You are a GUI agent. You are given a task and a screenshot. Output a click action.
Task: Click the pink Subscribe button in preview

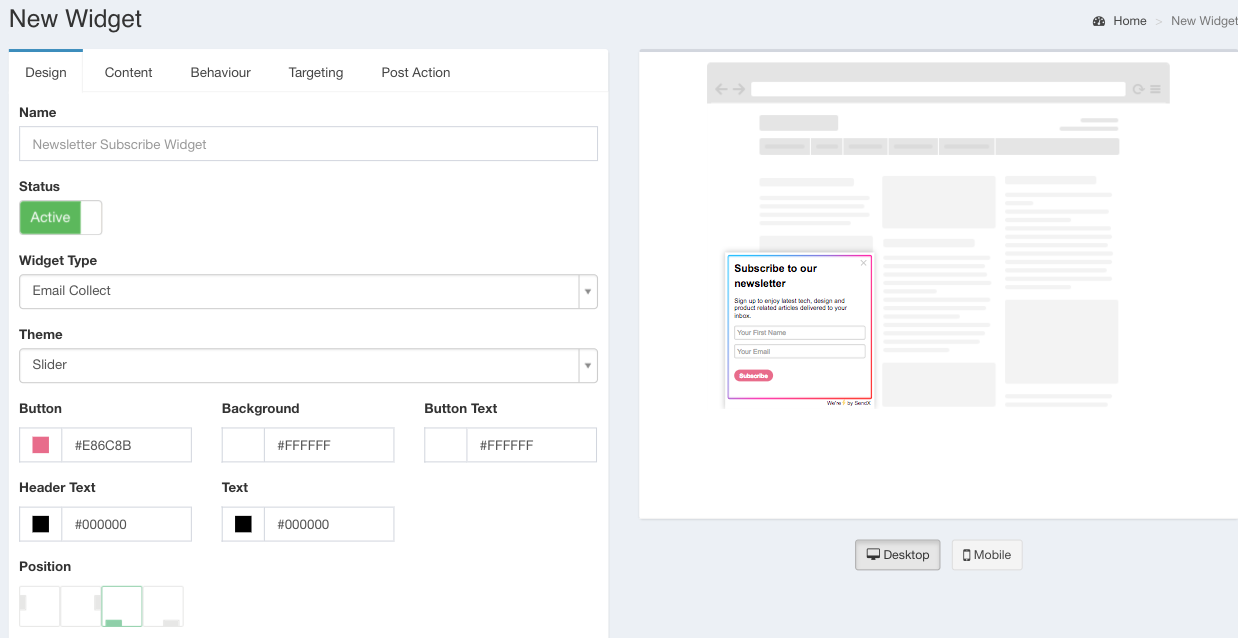[753, 376]
